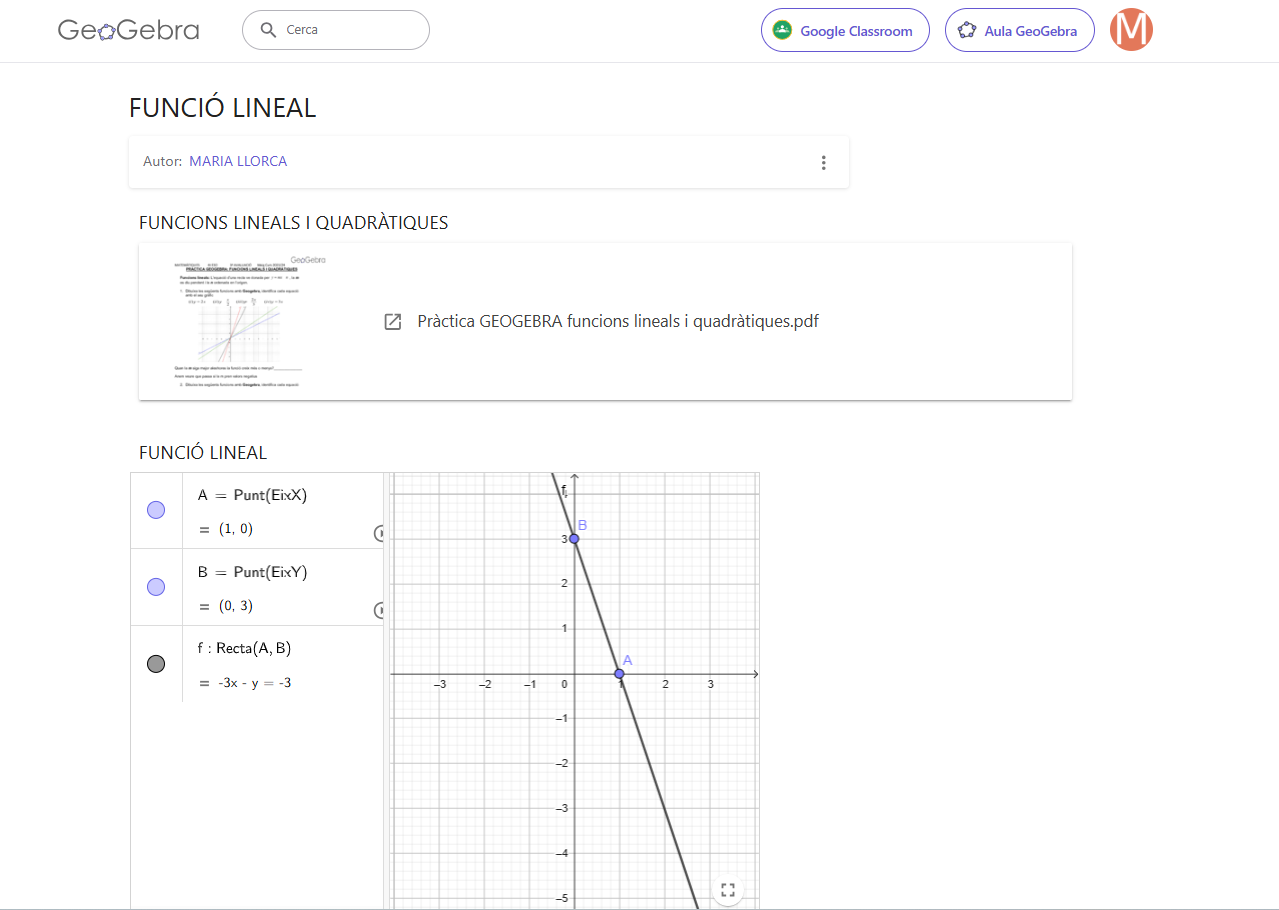This screenshot has height=910, width=1279.
Task: Click the Google Classroom icon
Action: coord(783,30)
